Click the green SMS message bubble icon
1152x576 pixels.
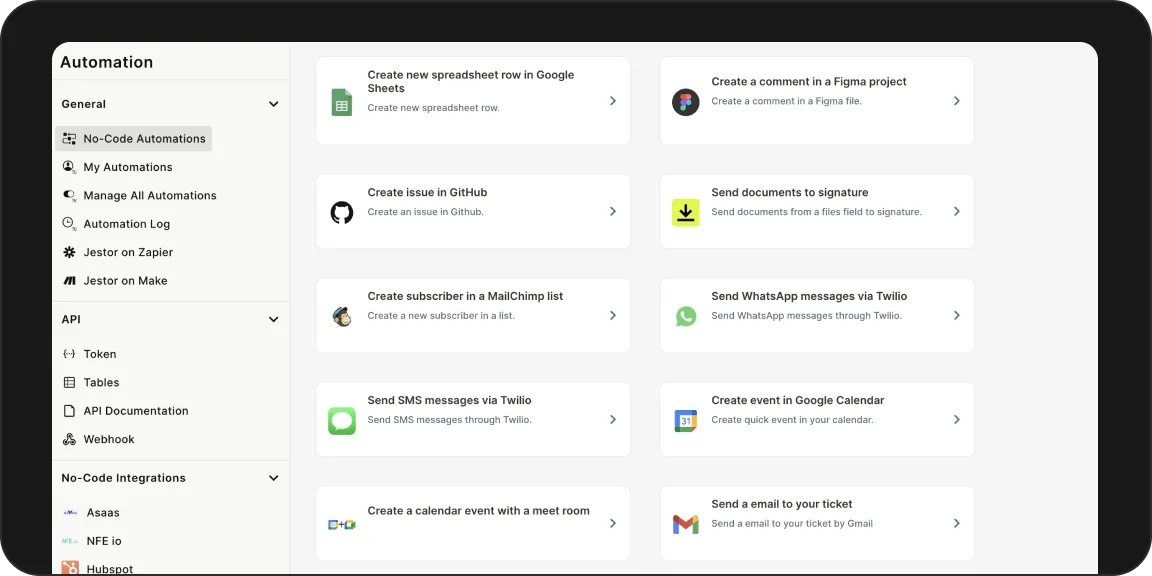coord(342,421)
